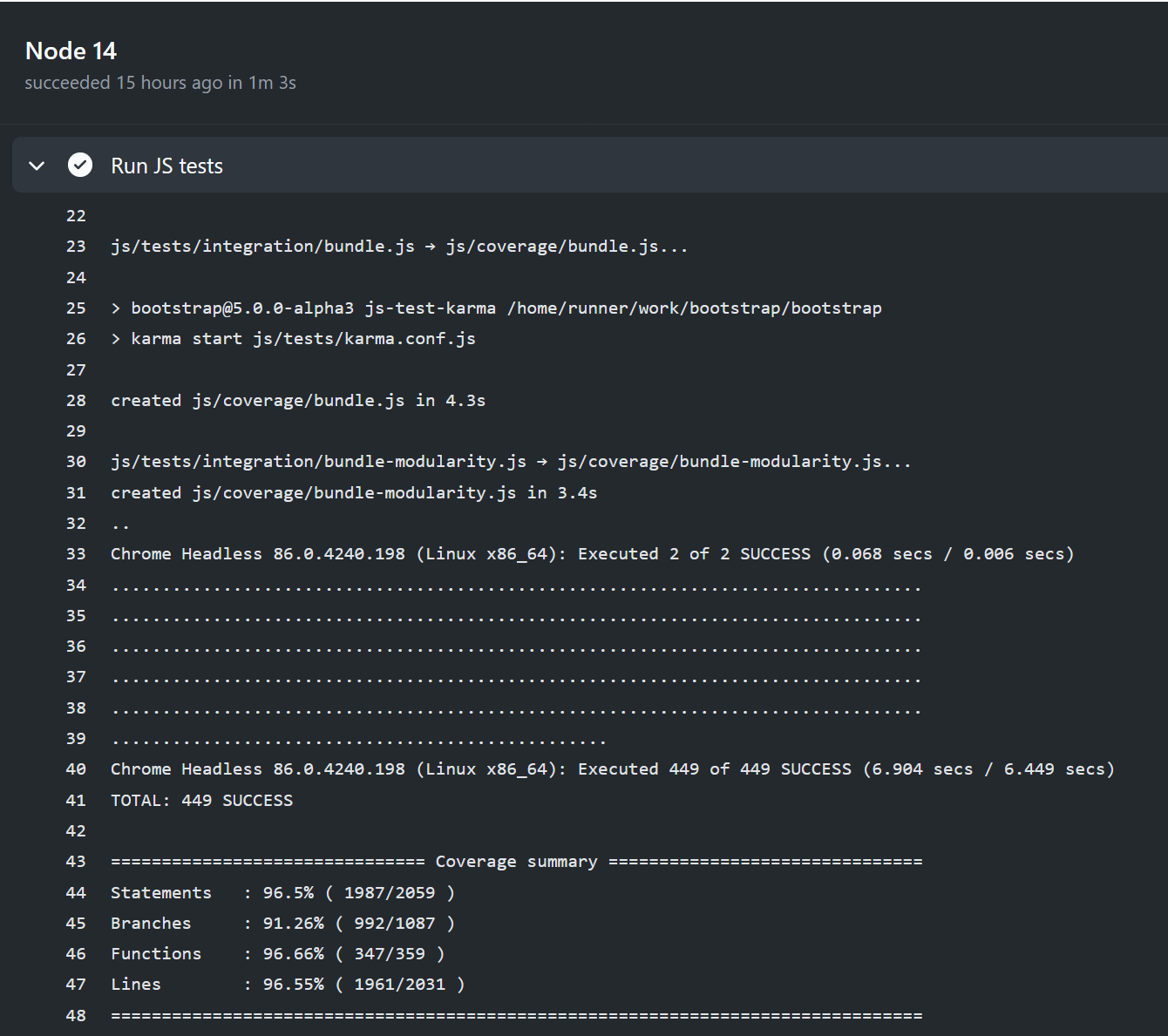Select log line number 26

pyautogui.click(x=76, y=338)
